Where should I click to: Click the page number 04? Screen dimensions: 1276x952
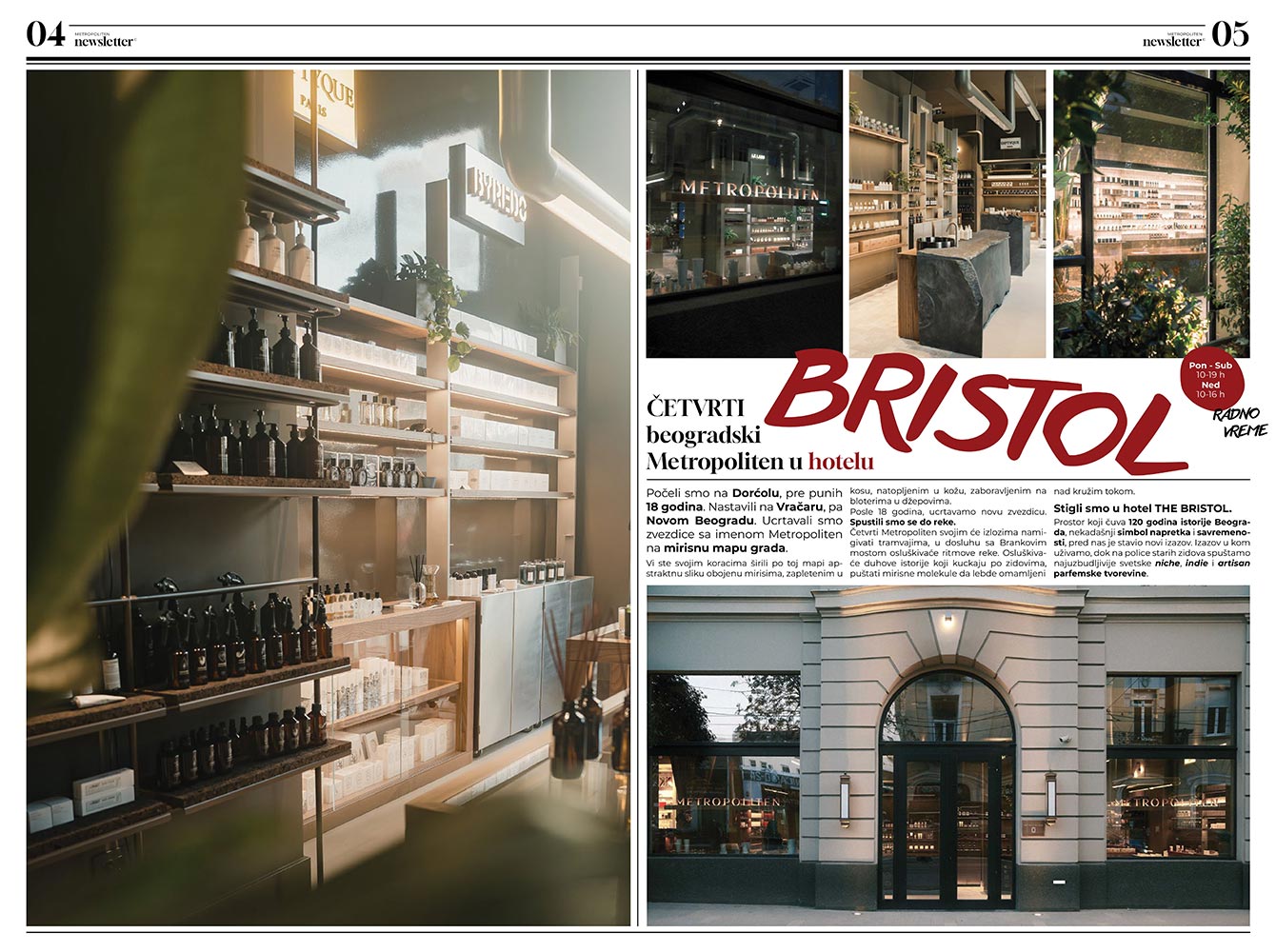tap(46, 35)
